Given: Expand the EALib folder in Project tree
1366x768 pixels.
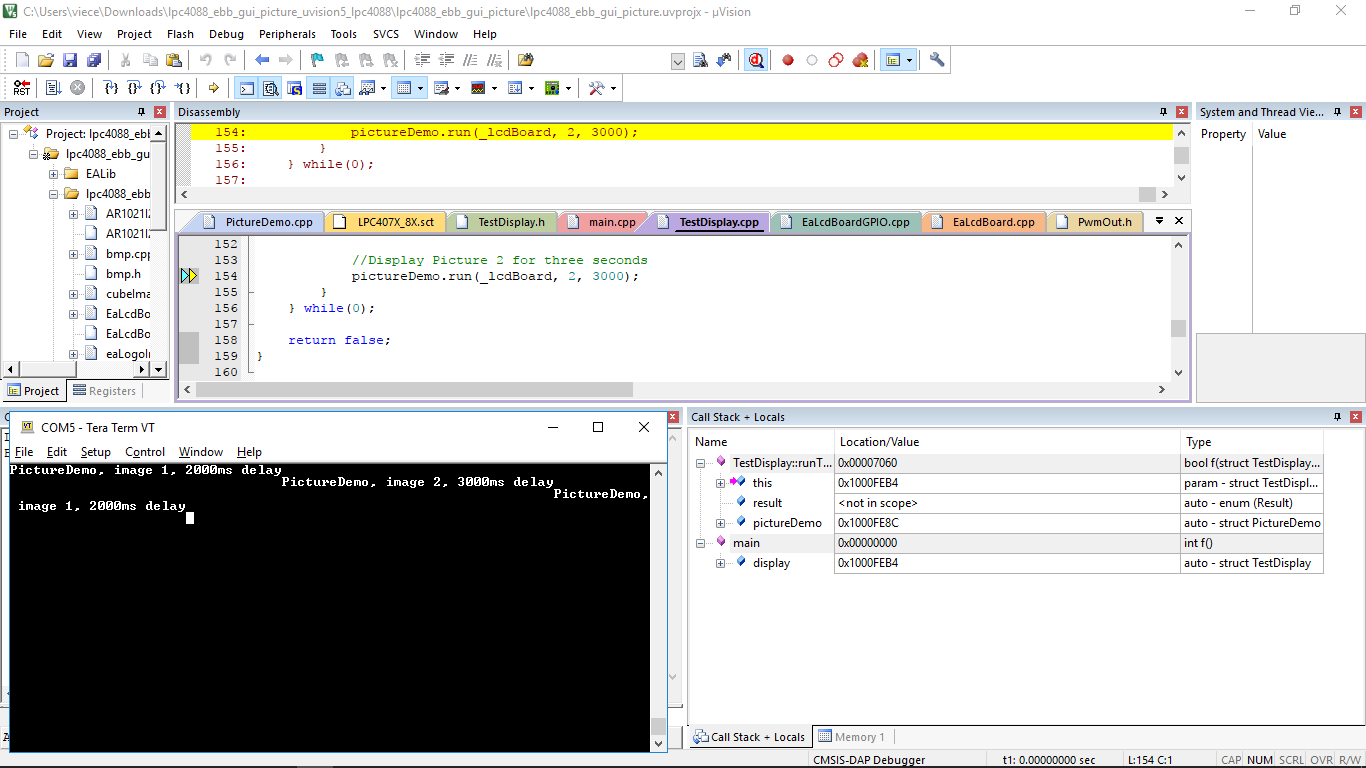Looking at the screenshot, I should pyautogui.click(x=54, y=174).
